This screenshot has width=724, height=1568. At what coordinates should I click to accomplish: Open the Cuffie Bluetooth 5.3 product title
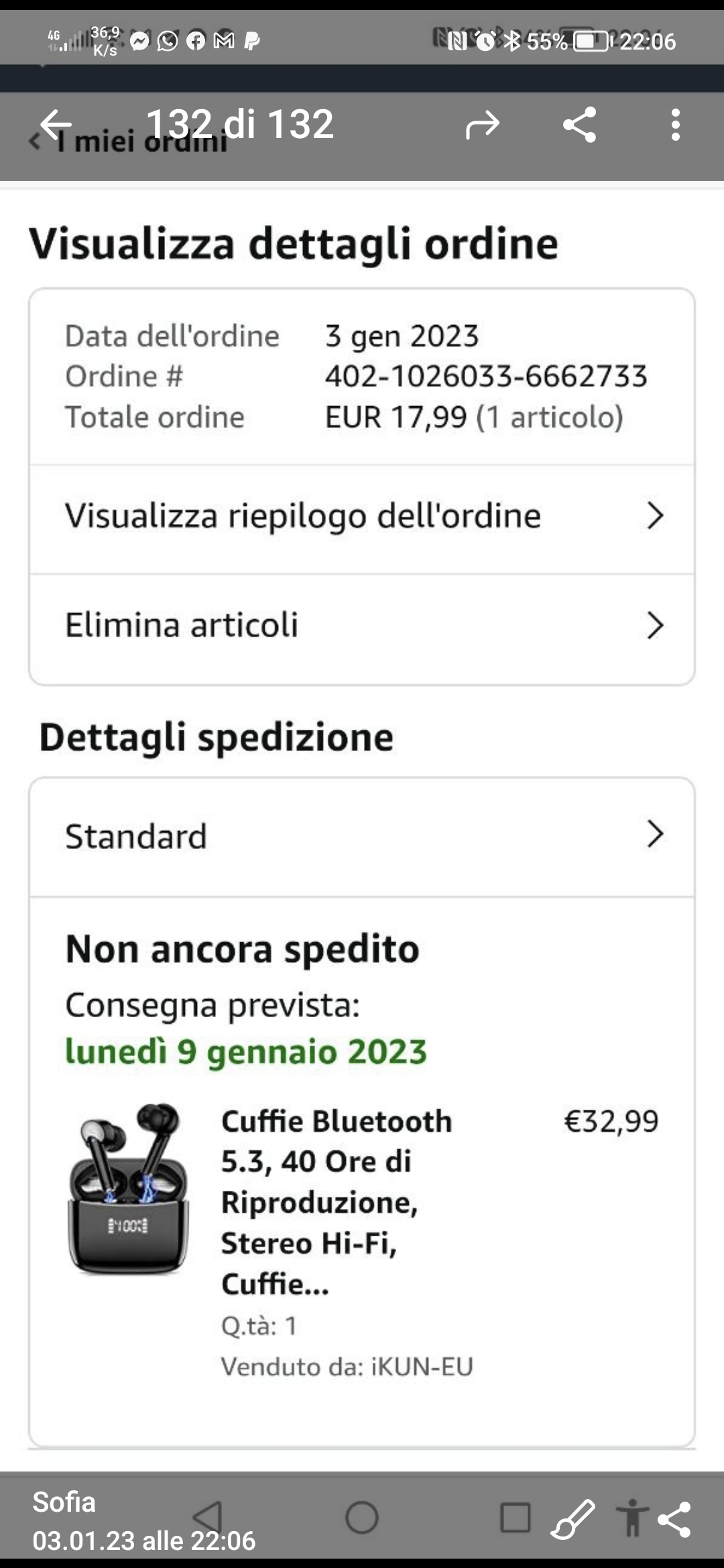point(337,1203)
